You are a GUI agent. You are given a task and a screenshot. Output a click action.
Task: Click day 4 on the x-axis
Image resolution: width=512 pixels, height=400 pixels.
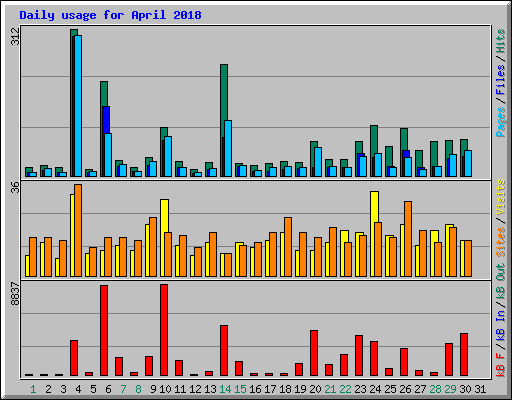(x=78, y=389)
